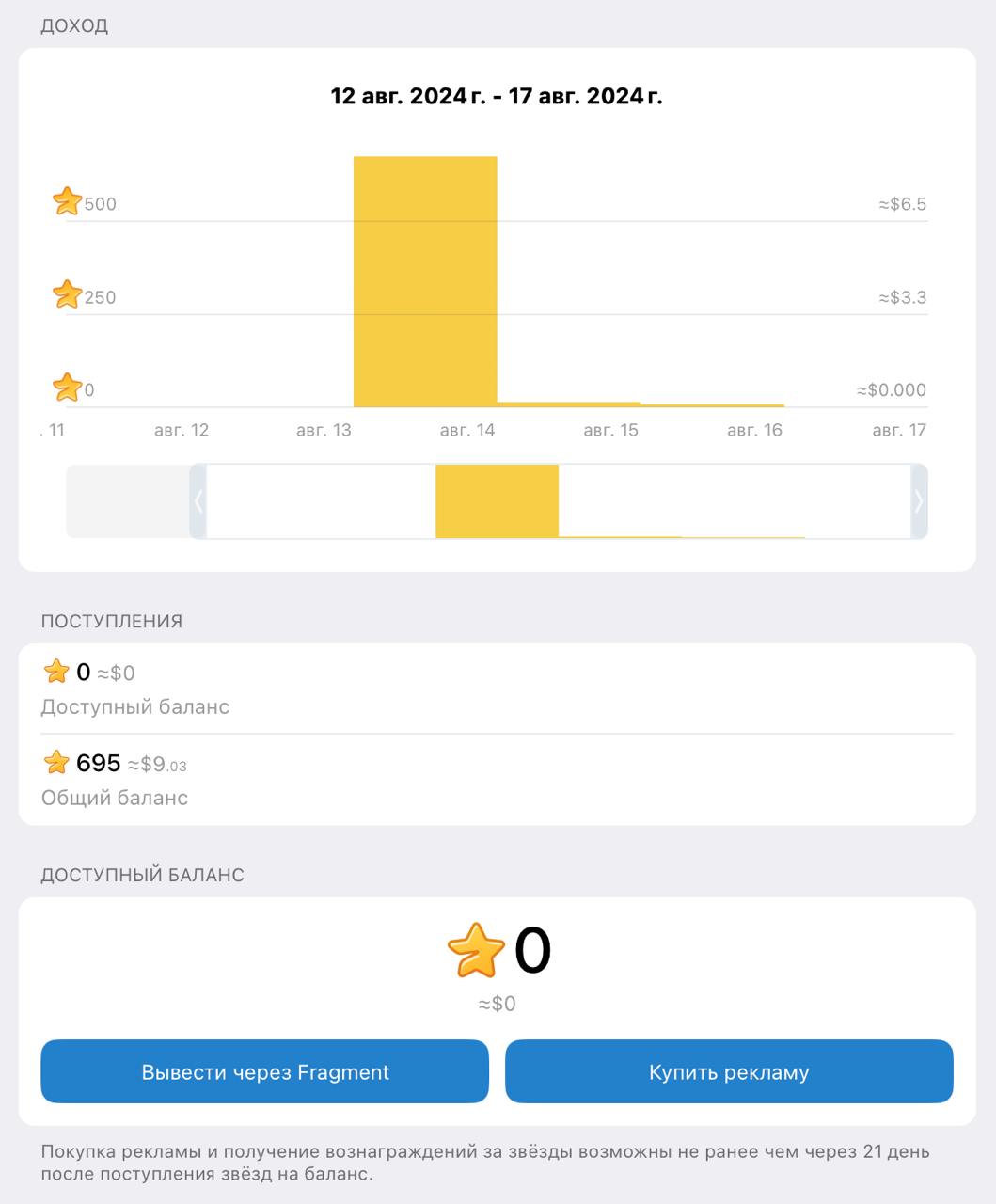Click the авг. 12 label on chart axis
This screenshot has width=996, height=1204.
tap(182, 431)
